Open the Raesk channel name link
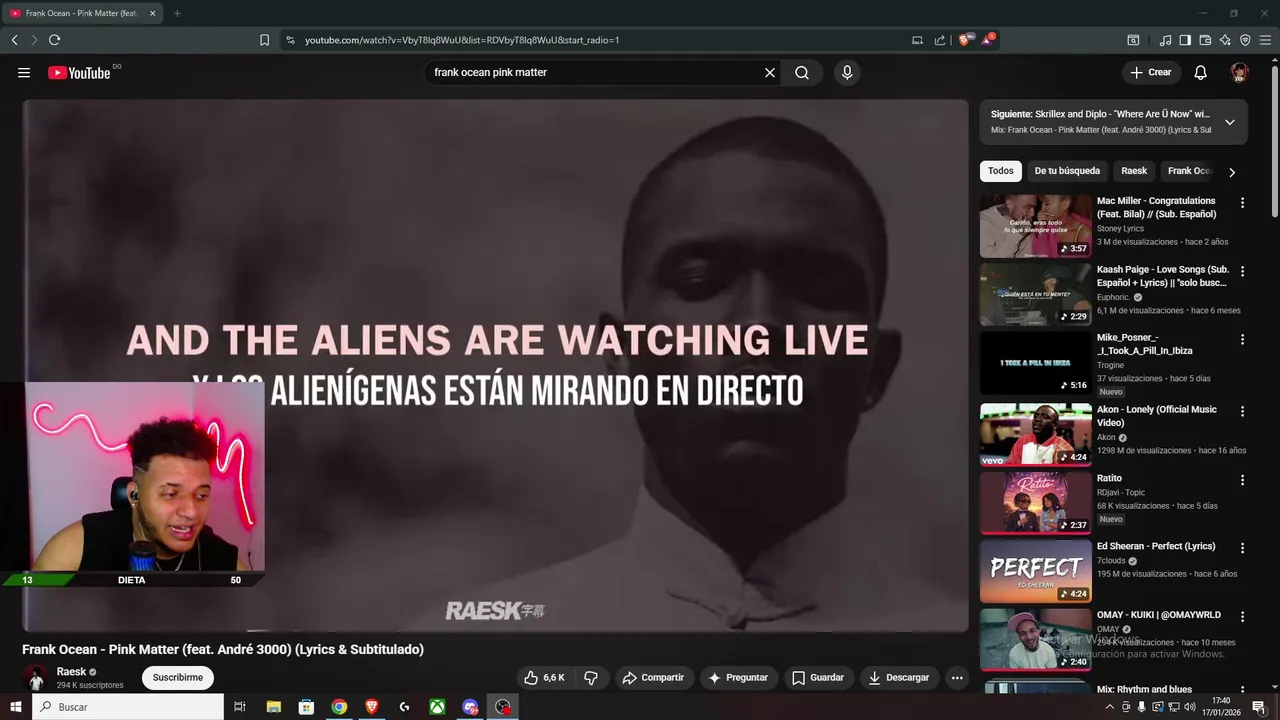This screenshot has height=720, width=1280. [71, 672]
